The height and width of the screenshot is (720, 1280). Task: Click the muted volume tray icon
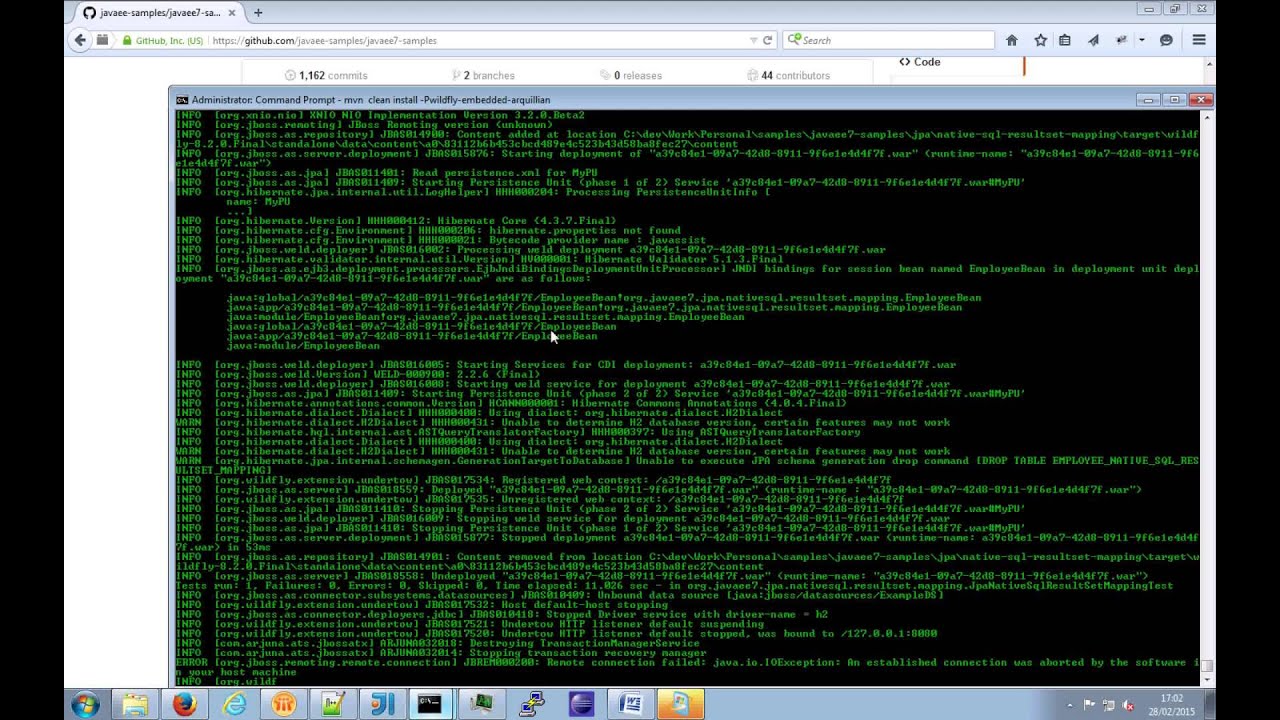1127,705
